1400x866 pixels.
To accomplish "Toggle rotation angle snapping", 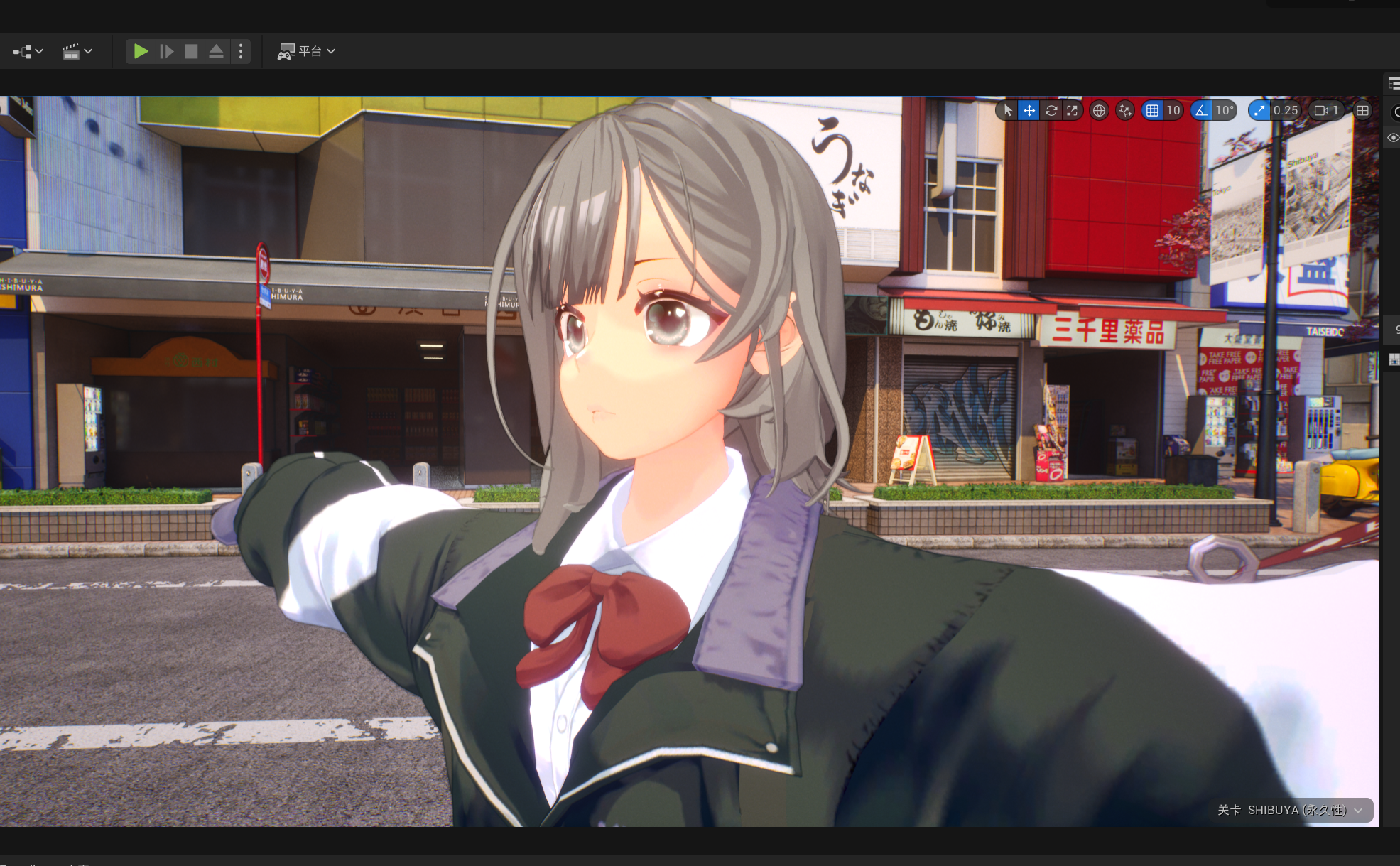I will pyautogui.click(x=1201, y=110).
